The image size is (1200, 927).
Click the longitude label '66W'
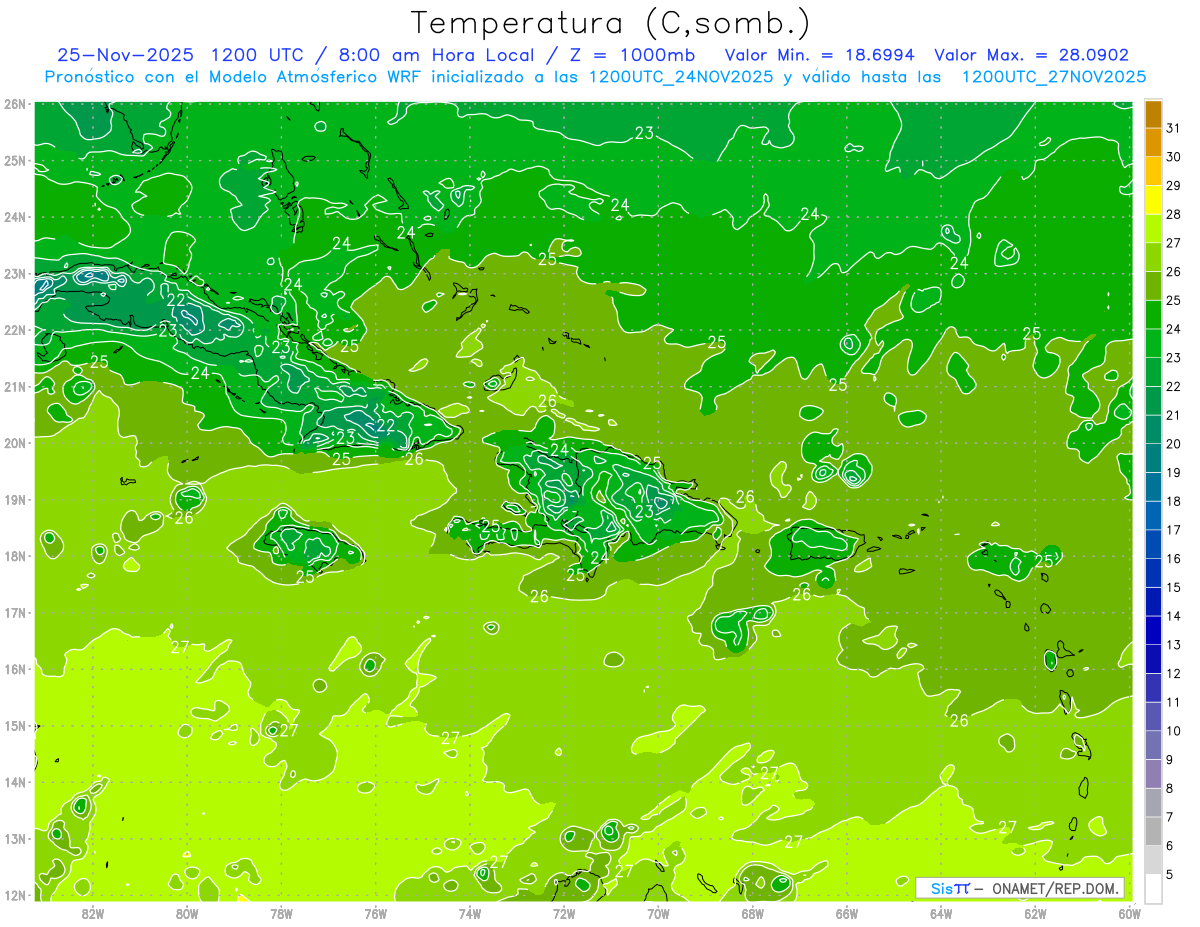point(846,912)
